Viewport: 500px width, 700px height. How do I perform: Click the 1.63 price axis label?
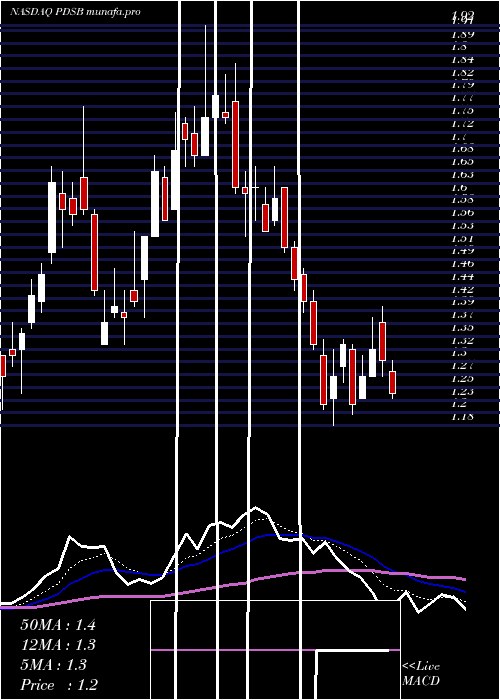pos(462,175)
